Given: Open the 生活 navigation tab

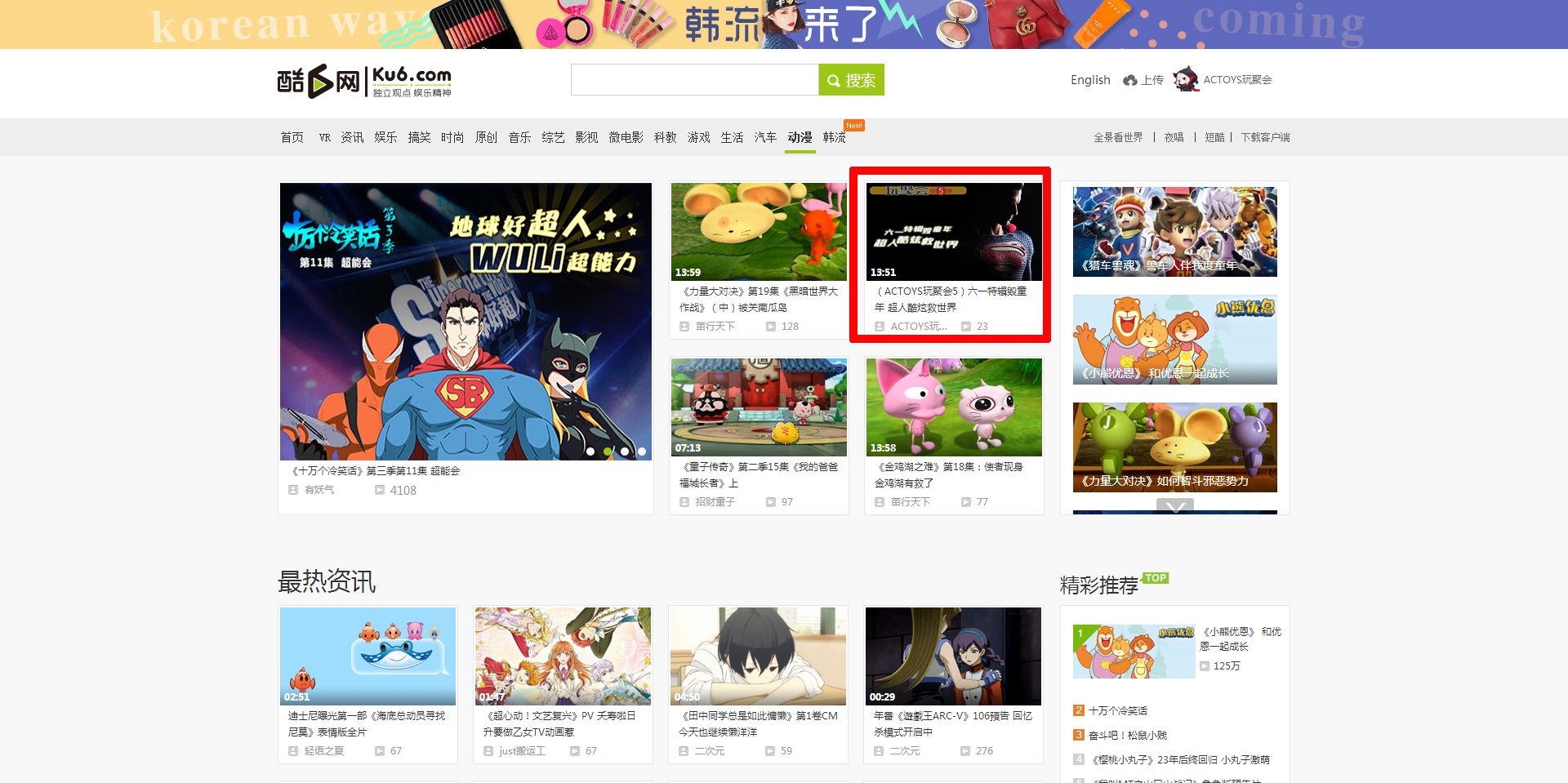Looking at the screenshot, I should tap(732, 137).
